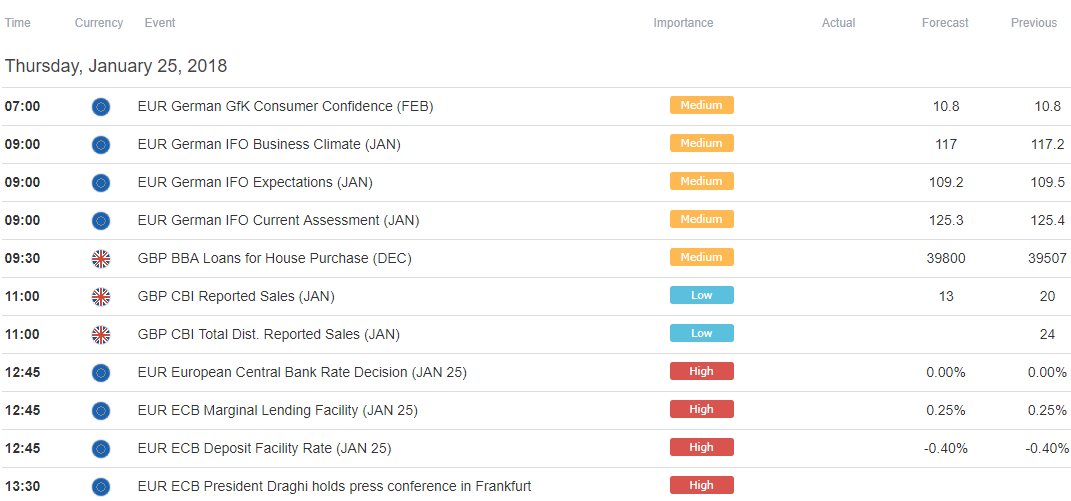Click the Previous column header

click(x=1033, y=23)
